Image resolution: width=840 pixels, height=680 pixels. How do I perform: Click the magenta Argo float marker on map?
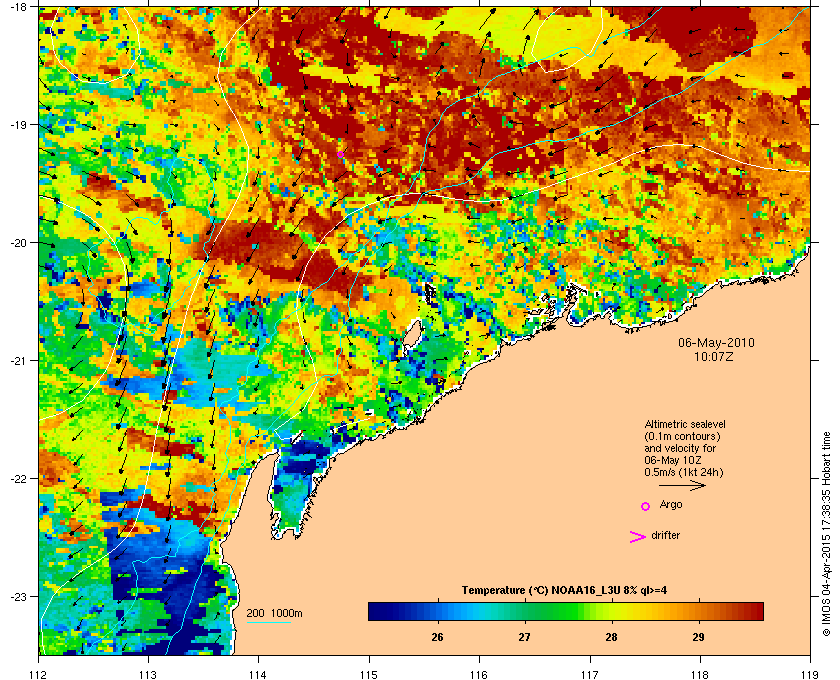pos(340,154)
